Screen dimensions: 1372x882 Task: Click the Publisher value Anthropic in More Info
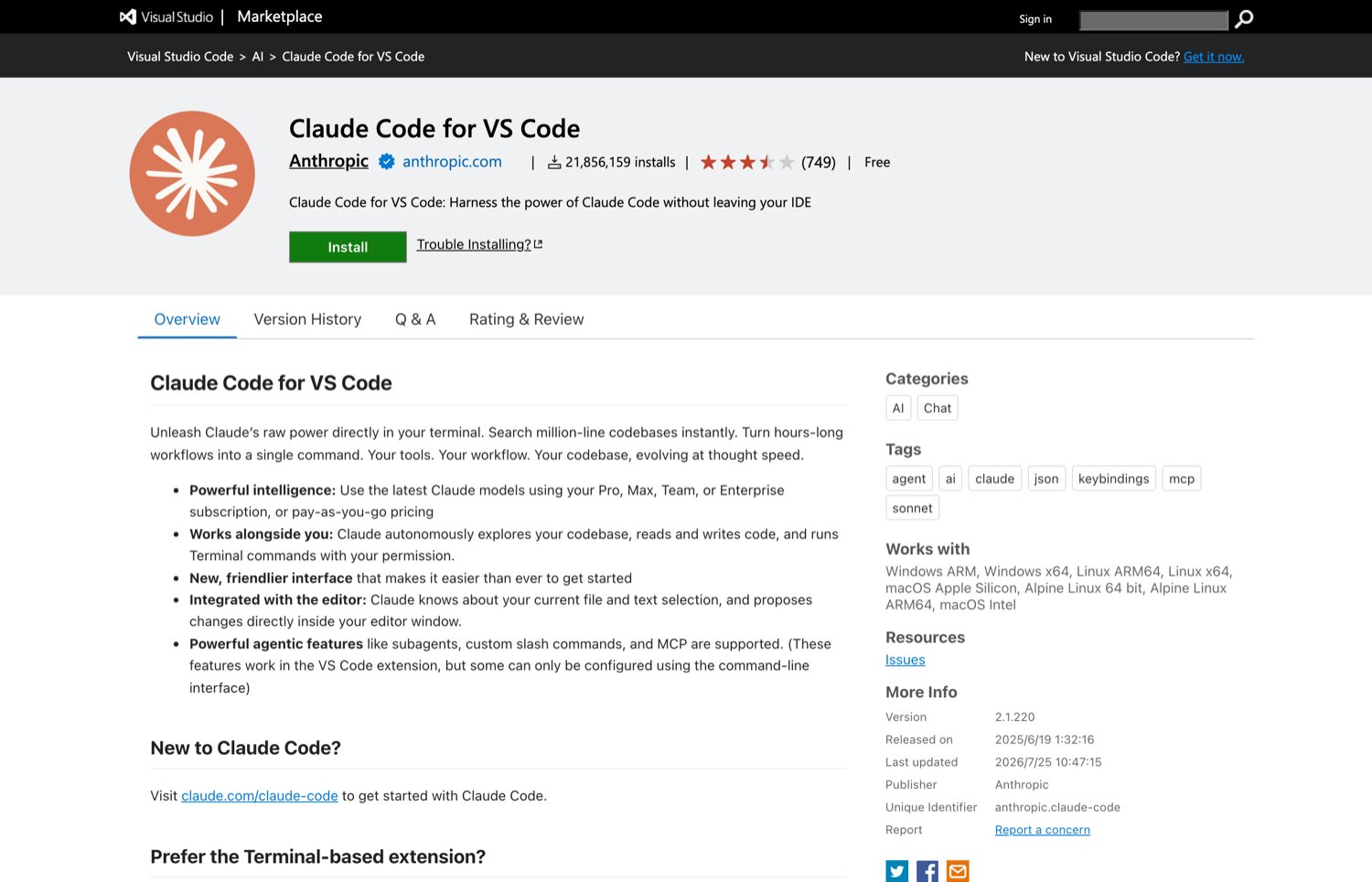[x=1022, y=785]
